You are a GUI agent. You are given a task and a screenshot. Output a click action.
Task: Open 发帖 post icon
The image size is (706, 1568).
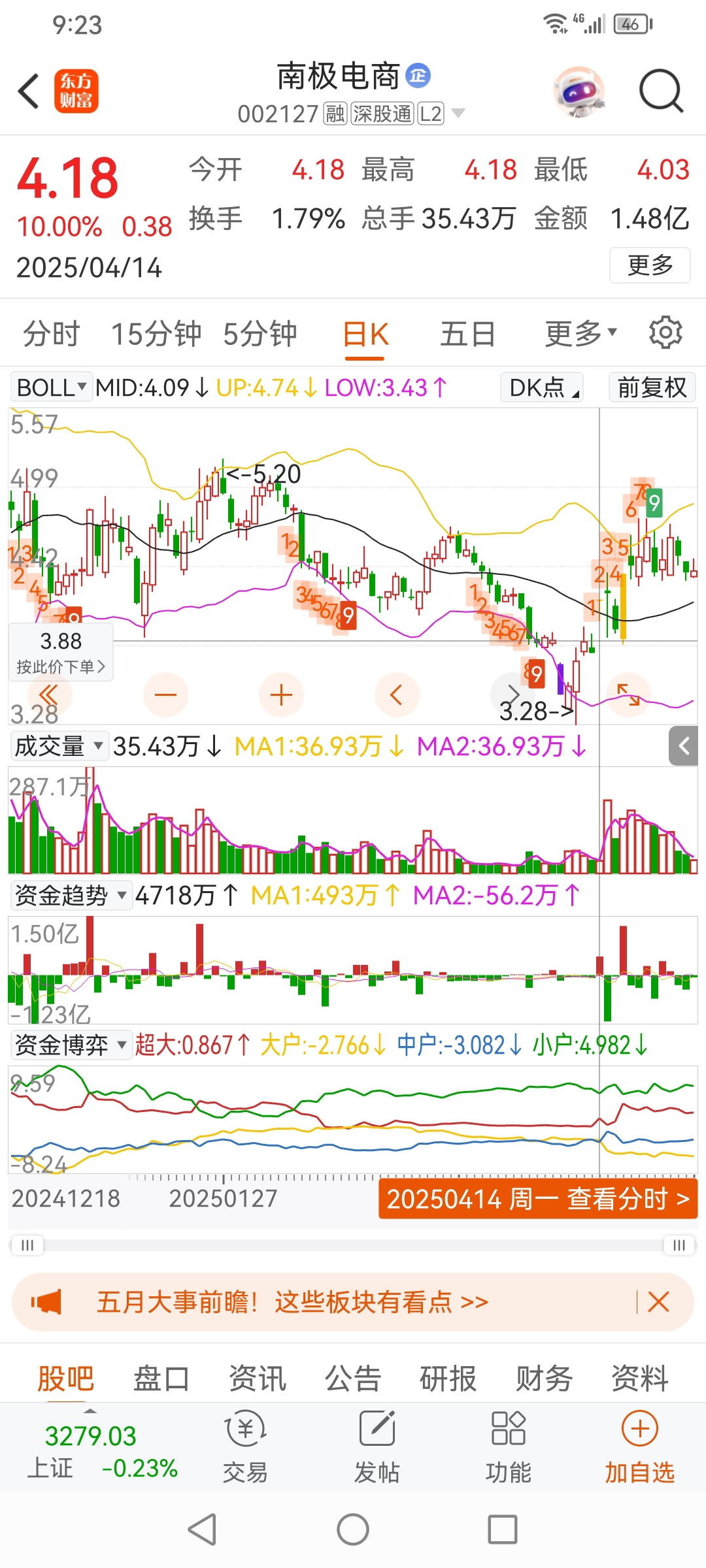[x=377, y=1446]
